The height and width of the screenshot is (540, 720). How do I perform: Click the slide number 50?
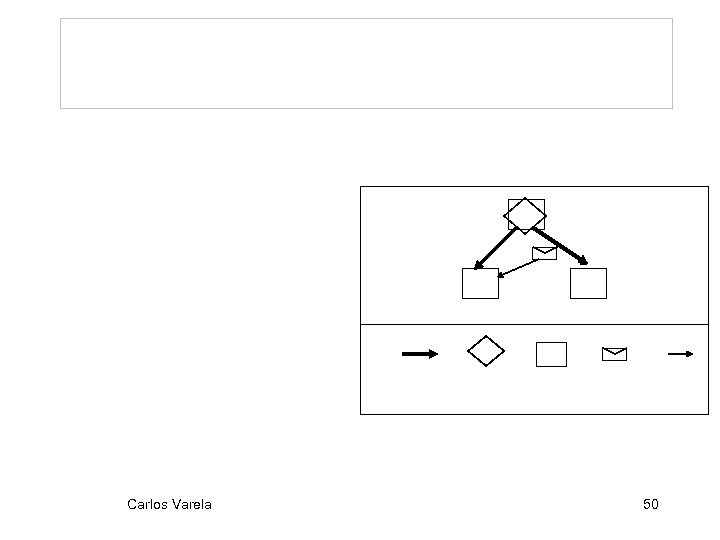coord(650,505)
